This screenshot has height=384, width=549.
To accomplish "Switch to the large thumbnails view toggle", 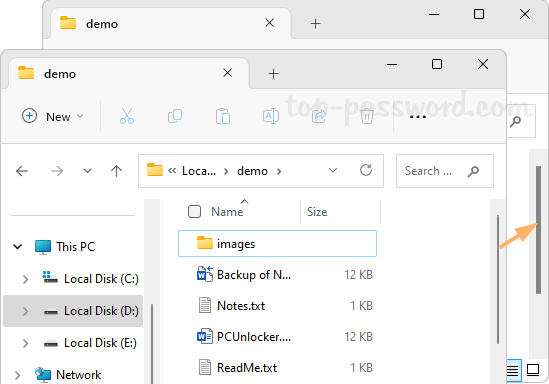I will click(533, 370).
